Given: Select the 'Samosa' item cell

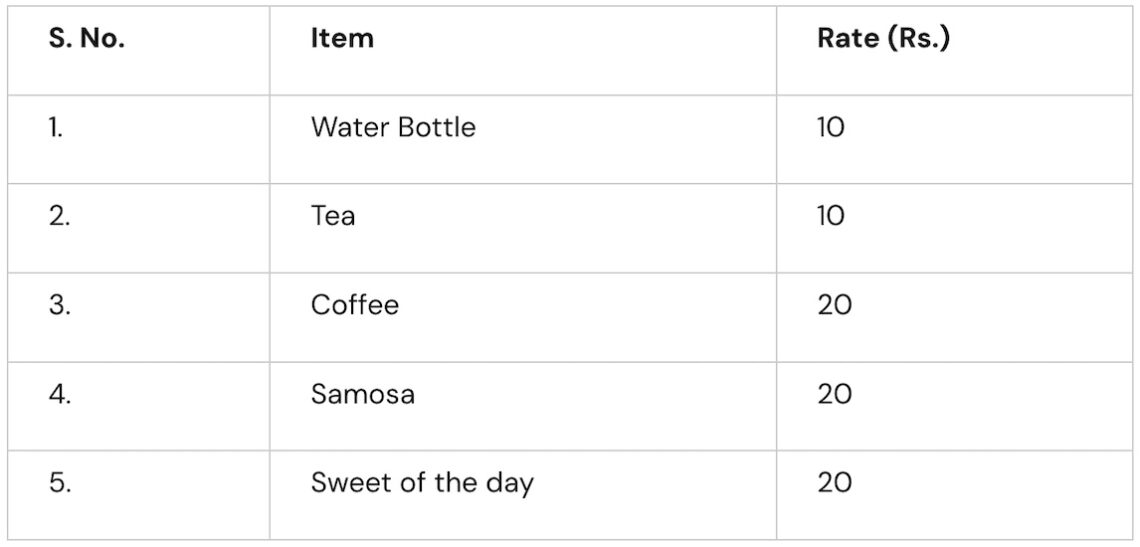Looking at the screenshot, I should [363, 394].
